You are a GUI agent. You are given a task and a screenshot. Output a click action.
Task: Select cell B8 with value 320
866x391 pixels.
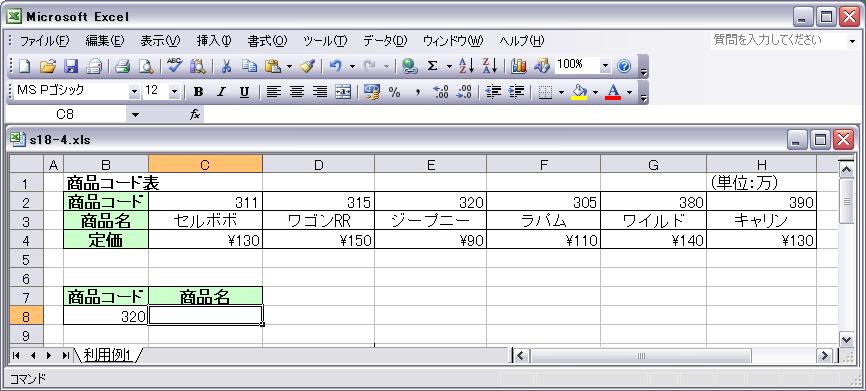point(106,316)
